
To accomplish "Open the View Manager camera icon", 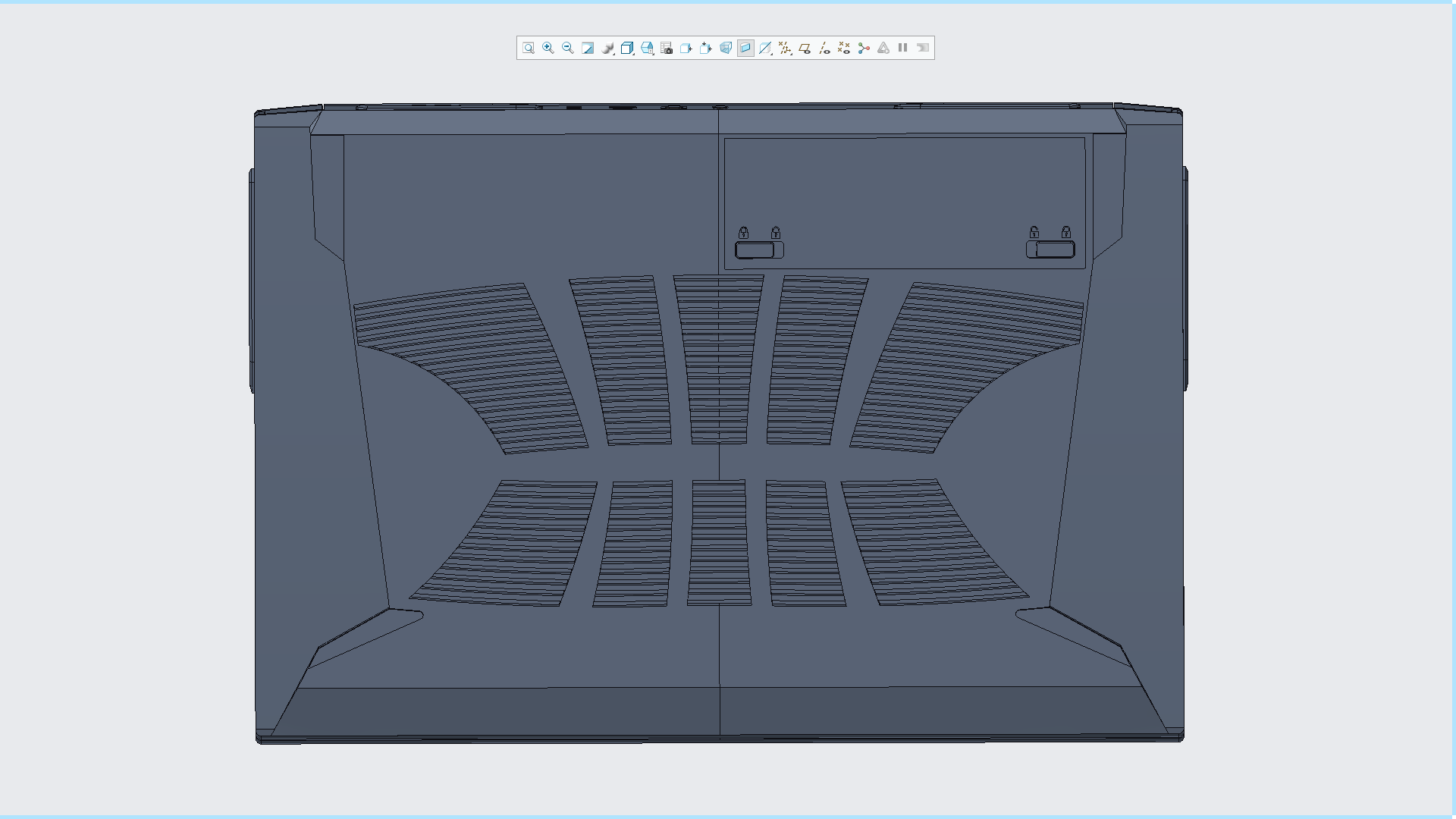I will coord(667,48).
